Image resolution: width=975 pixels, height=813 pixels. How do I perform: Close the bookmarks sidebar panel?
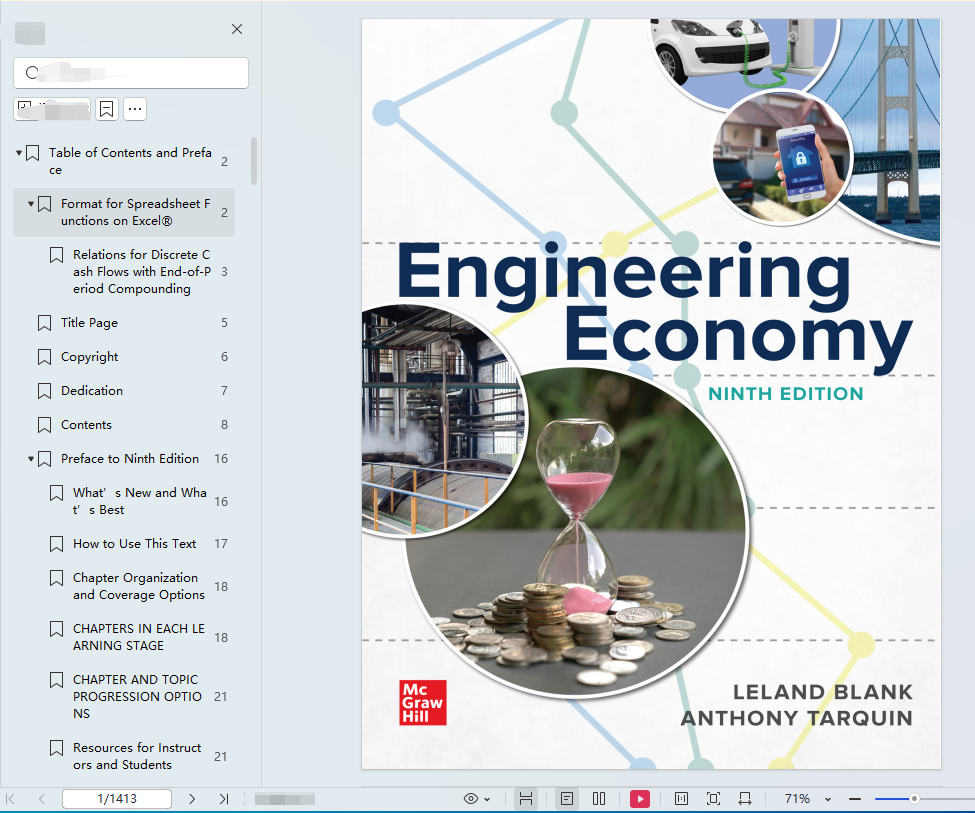pos(237,29)
